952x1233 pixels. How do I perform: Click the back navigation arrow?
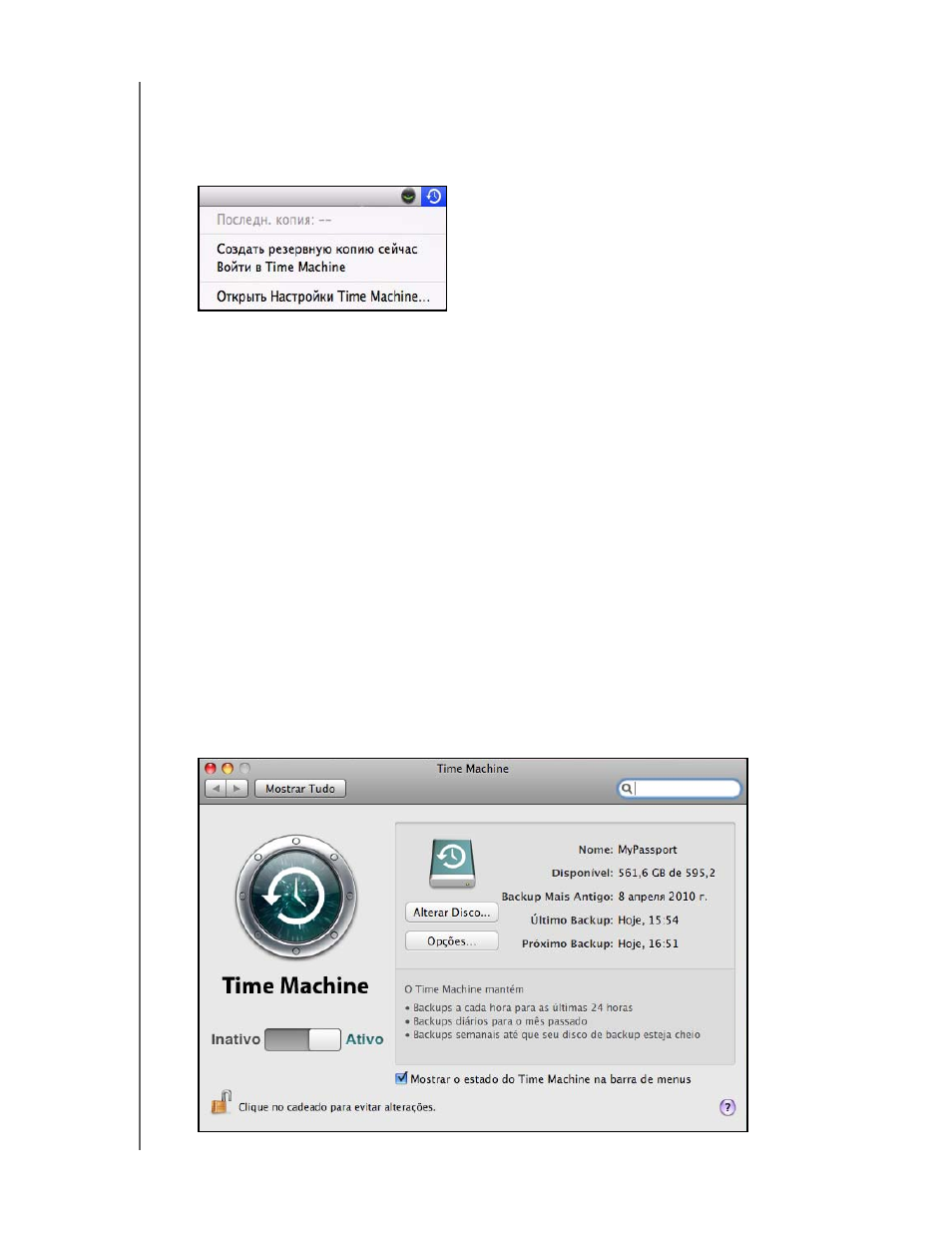click(x=216, y=789)
